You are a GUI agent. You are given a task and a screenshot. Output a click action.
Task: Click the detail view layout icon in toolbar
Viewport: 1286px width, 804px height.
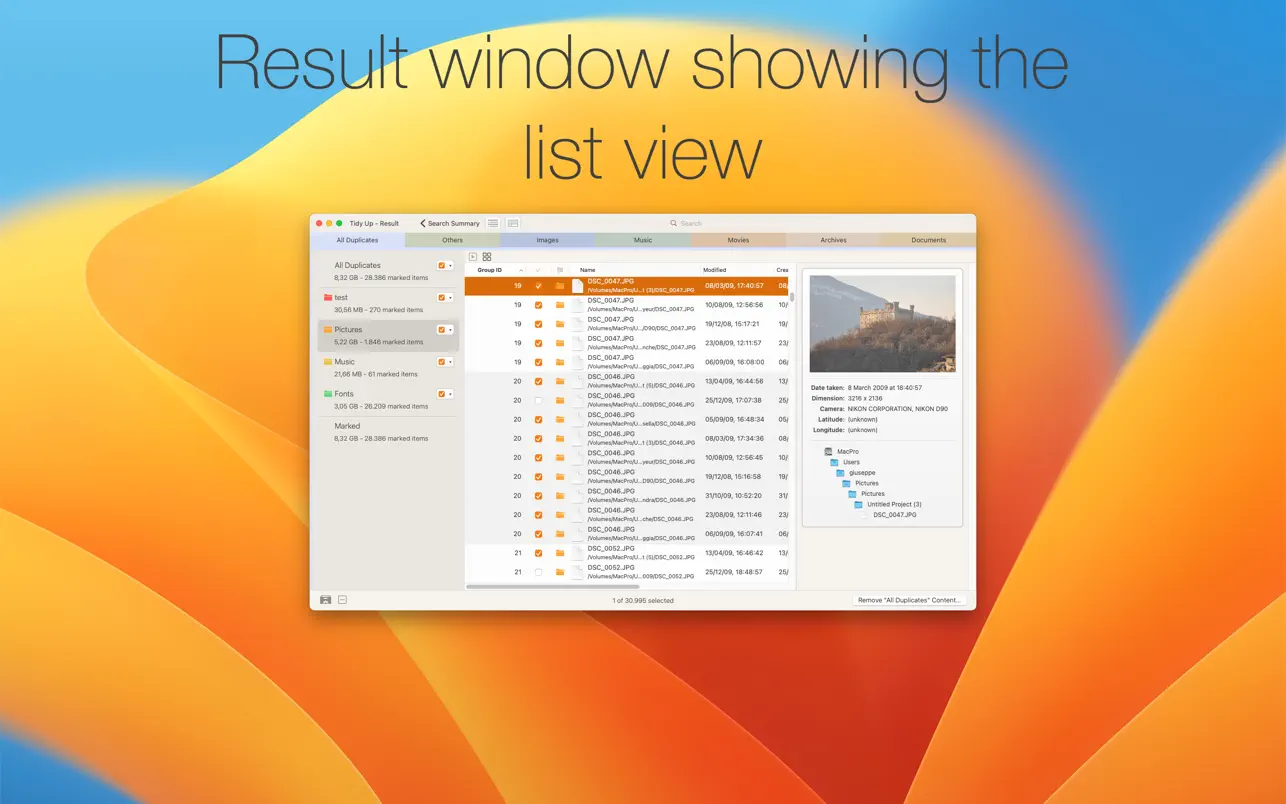pyautogui.click(x=512, y=223)
